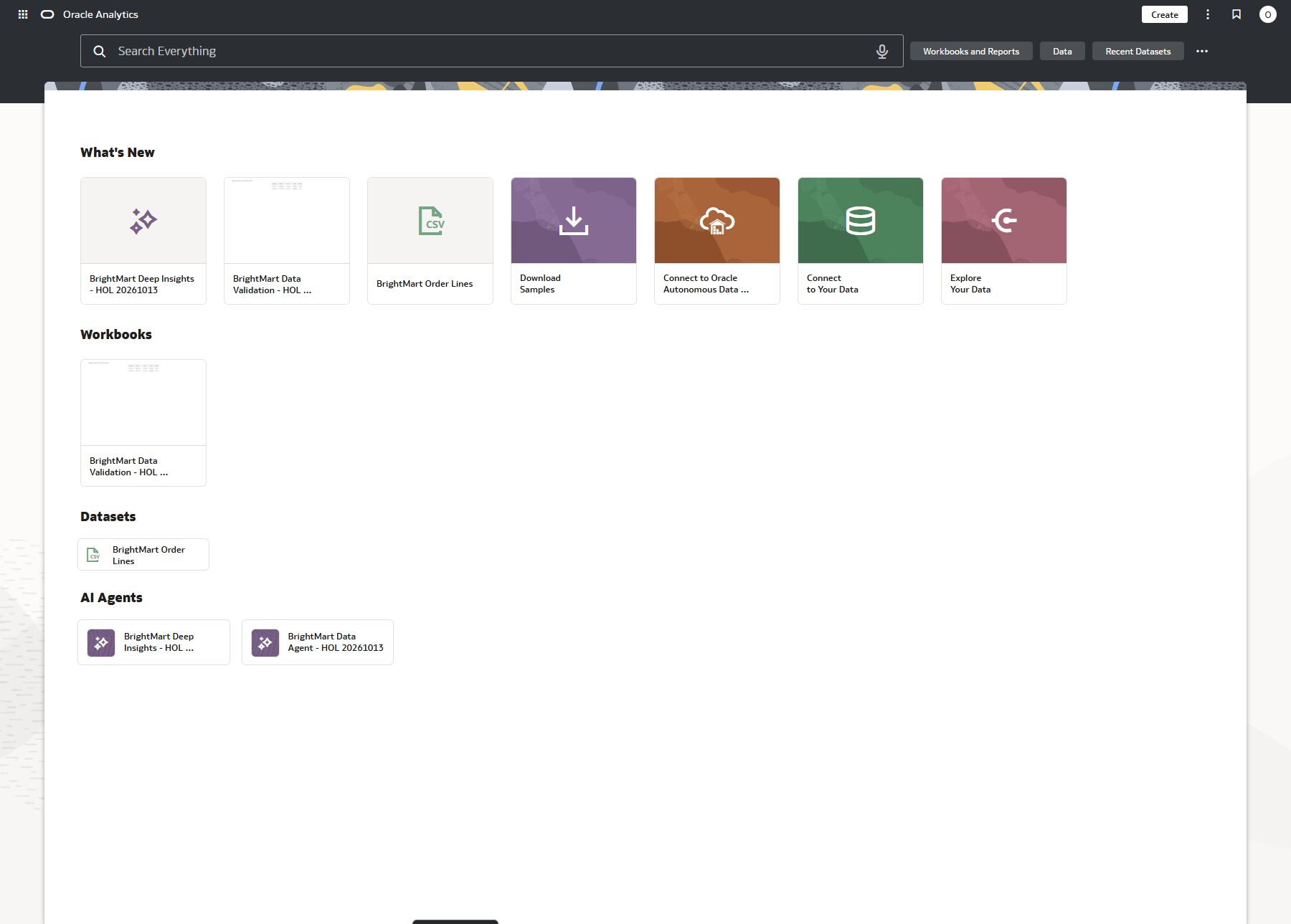Open BrightMart Deep Insights AI agent icon
Screen dimensions: 1291x924
(x=101, y=643)
